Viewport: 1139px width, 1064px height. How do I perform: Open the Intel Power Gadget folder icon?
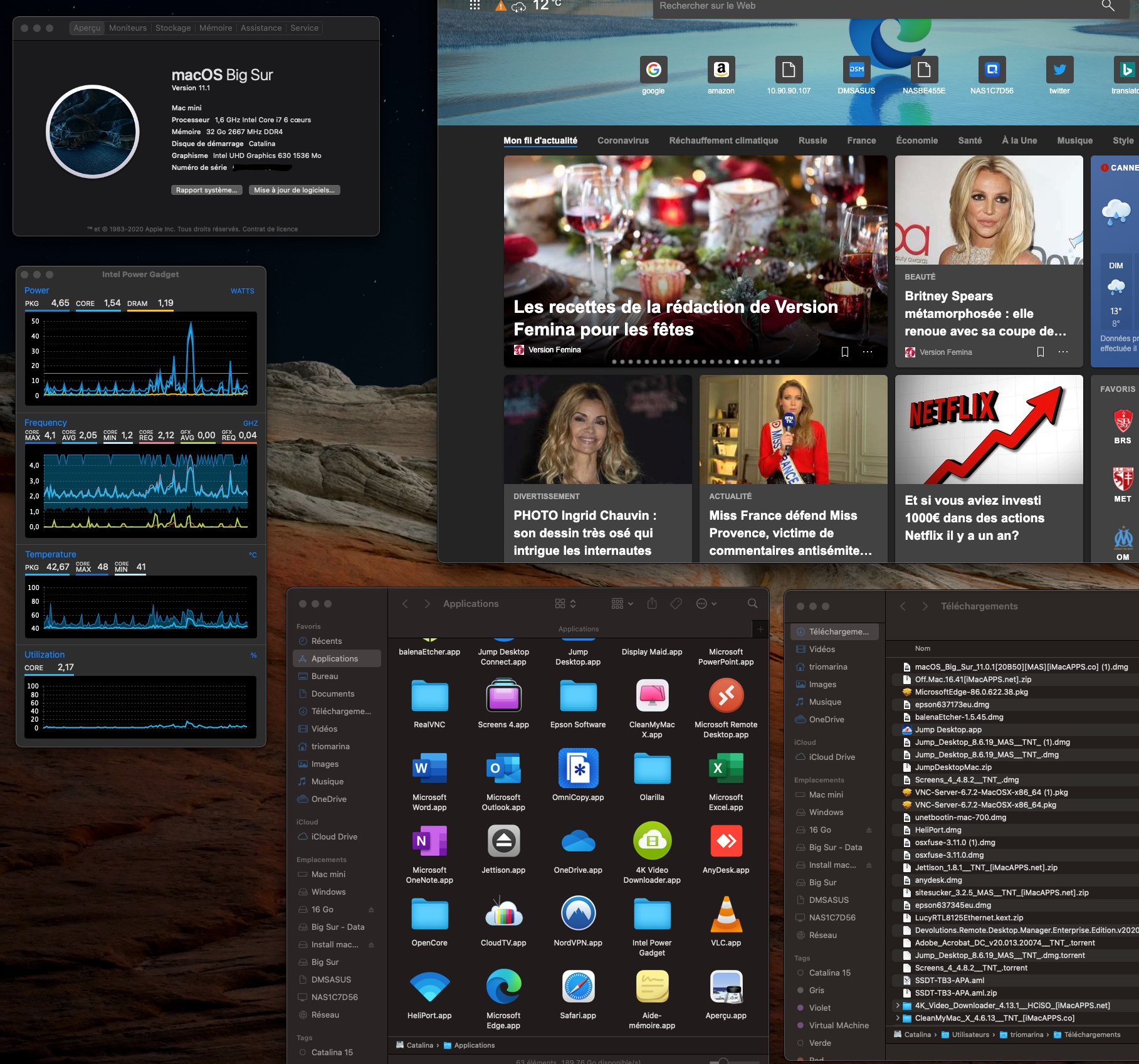(652, 914)
